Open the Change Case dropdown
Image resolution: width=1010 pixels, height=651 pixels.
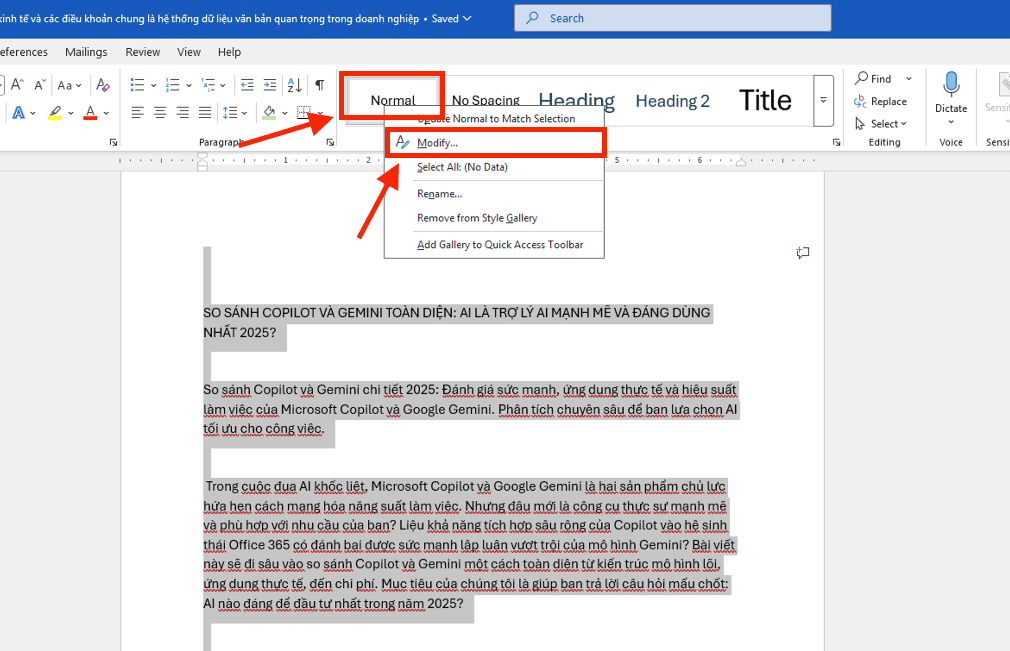pos(70,86)
